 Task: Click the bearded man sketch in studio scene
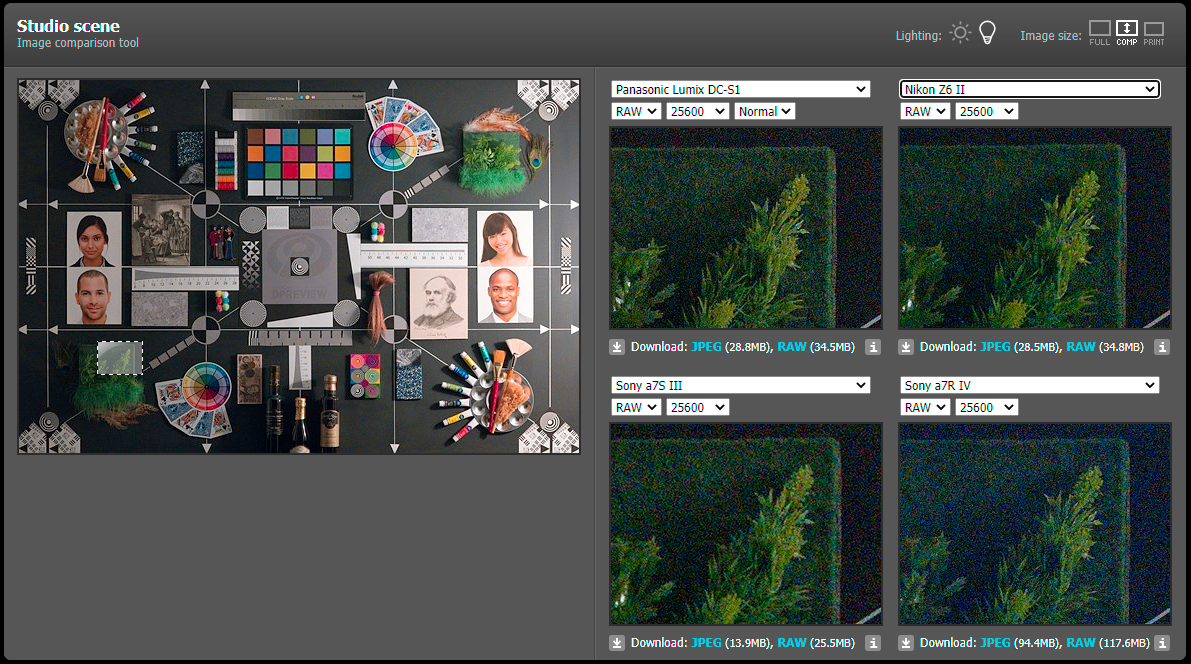point(438,305)
